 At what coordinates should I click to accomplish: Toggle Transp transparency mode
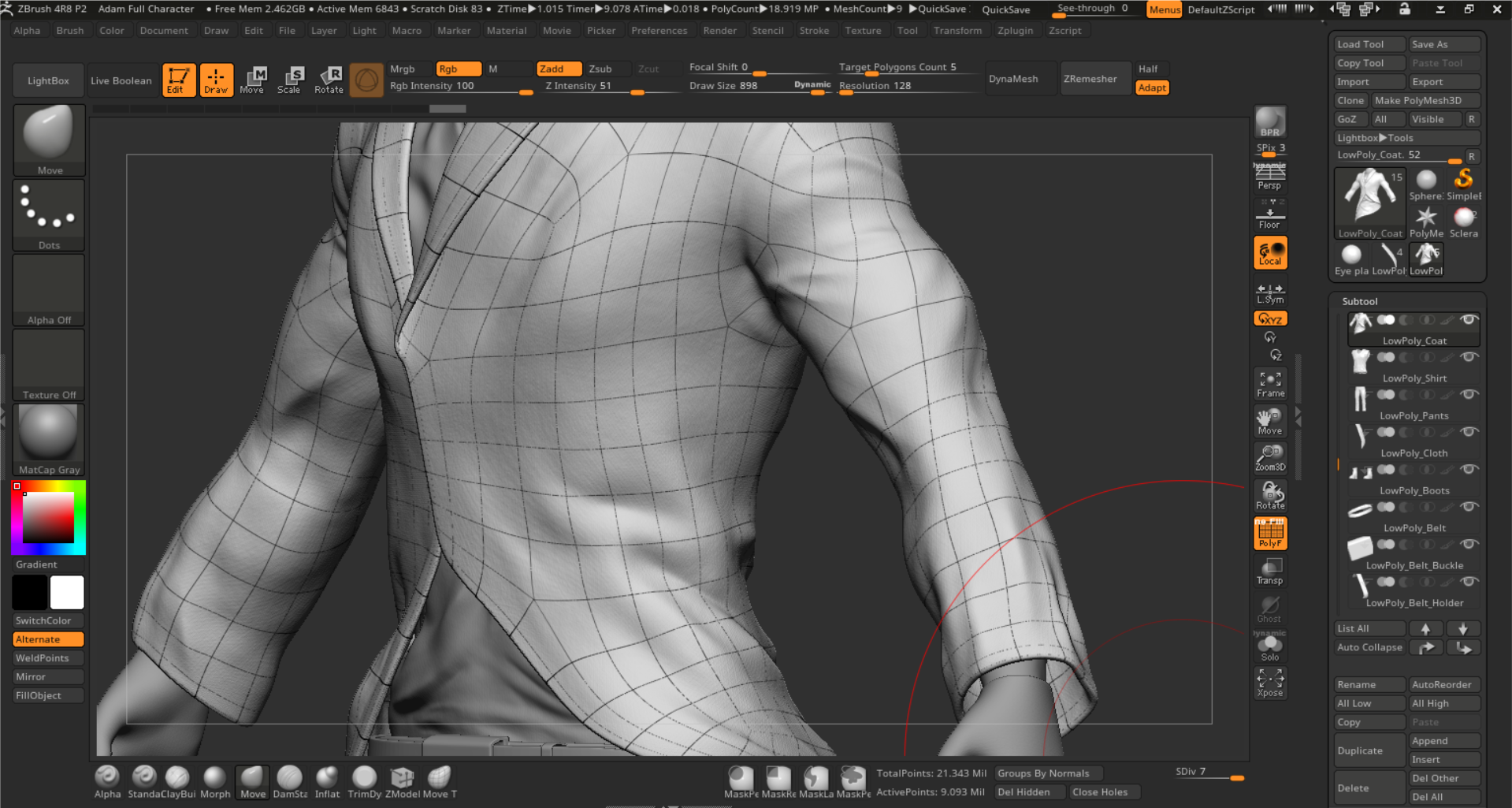(1269, 572)
